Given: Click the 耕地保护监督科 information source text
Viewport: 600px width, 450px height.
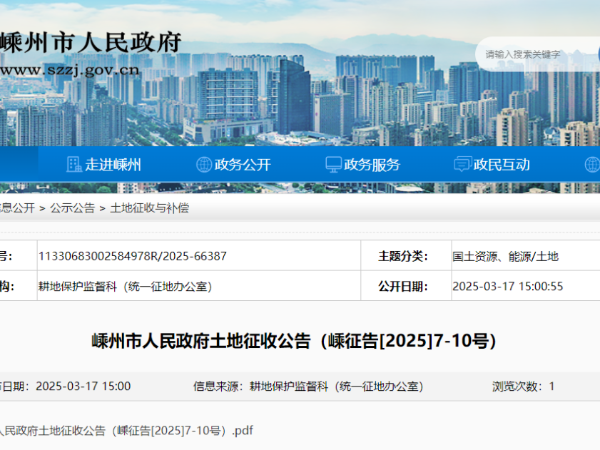Looking at the screenshot, I should pyautogui.click(x=335, y=386).
